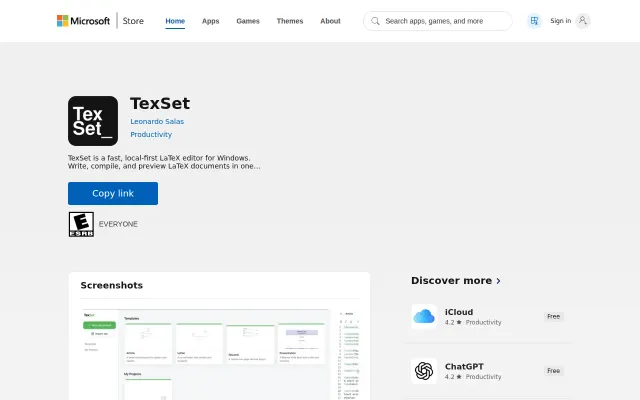Viewport: 640px width, 400px height.
Task: Click the user avatar icon
Action: [x=582, y=21]
